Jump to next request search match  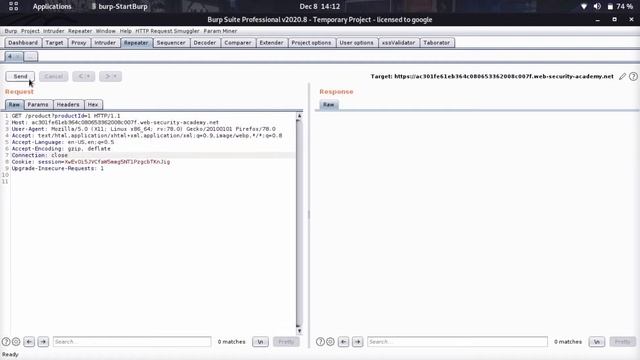43,342
